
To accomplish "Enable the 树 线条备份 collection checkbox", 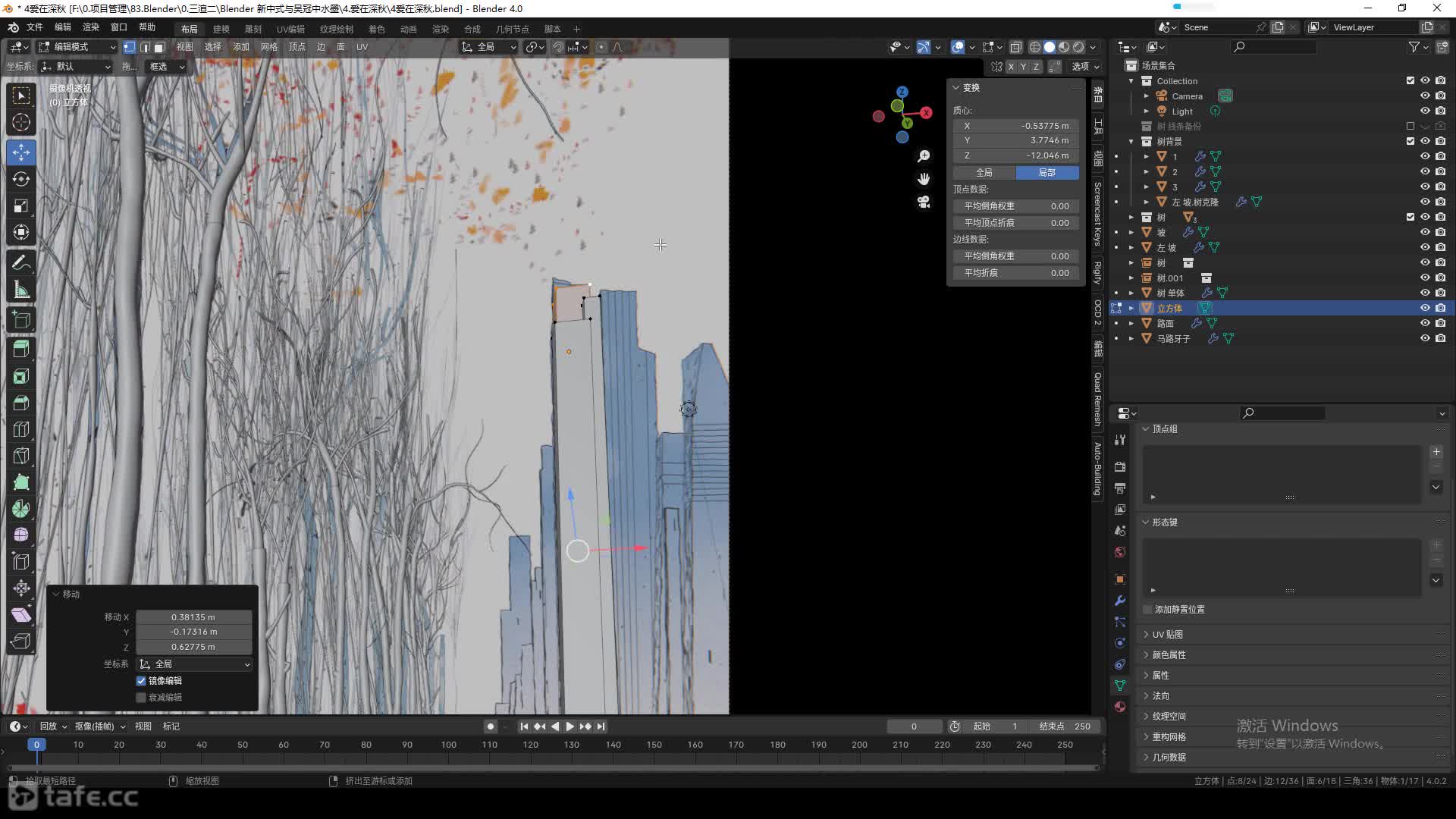I will click(1410, 127).
